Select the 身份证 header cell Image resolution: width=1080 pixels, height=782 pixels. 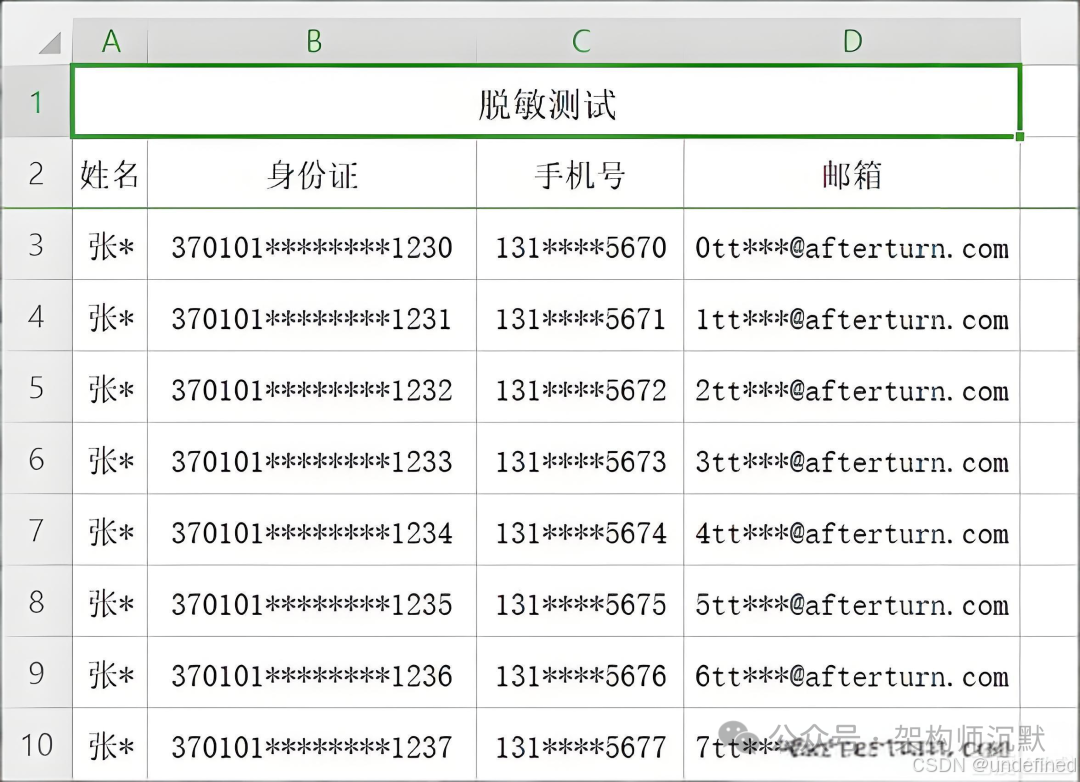(x=312, y=174)
